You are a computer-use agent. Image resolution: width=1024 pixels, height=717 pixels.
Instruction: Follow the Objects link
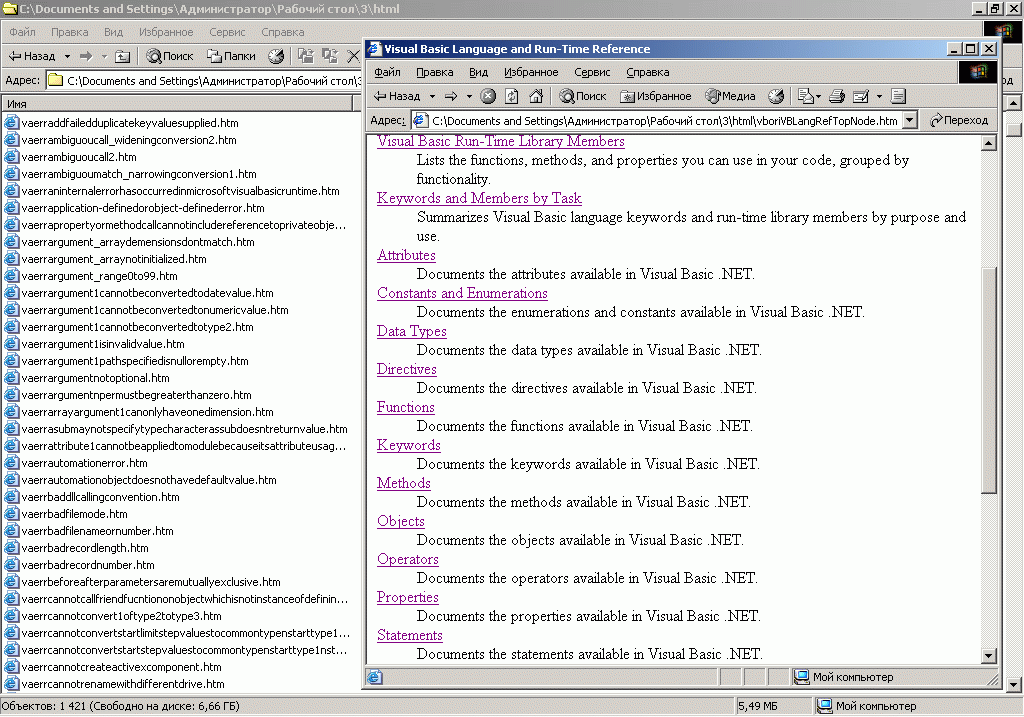click(401, 520)
